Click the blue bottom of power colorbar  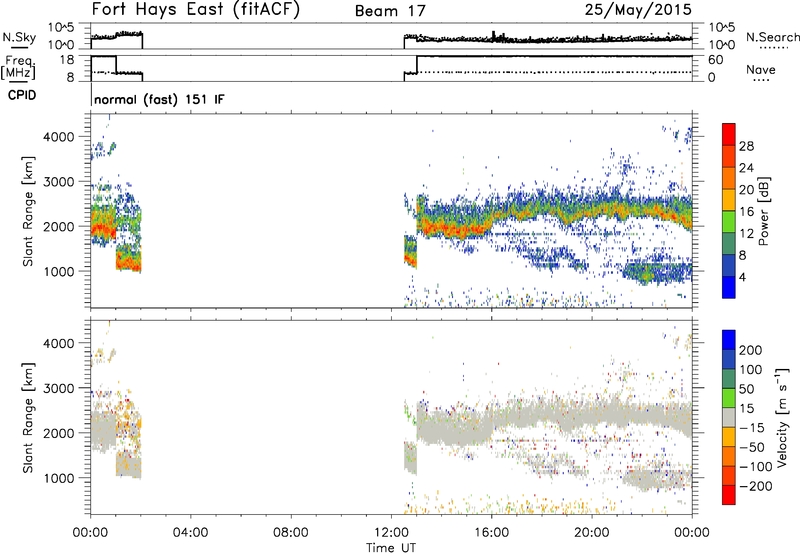click(x=729, y=287)
